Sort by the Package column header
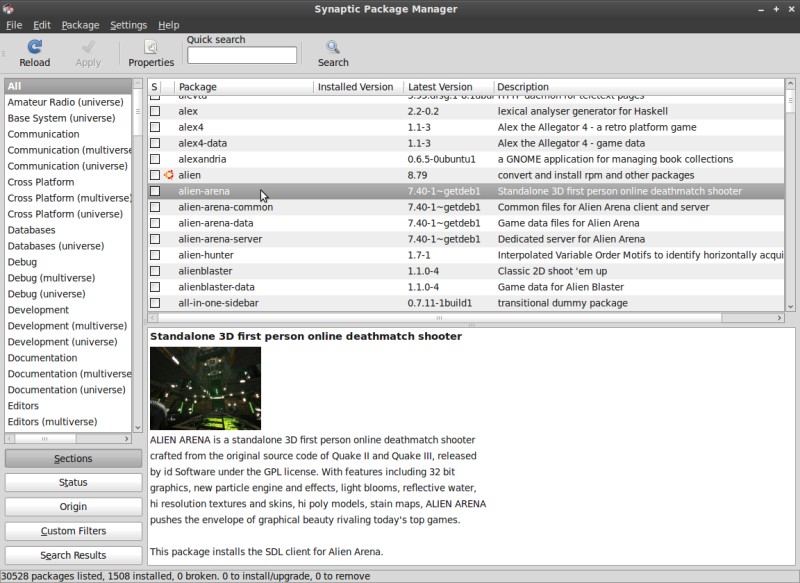 244,87
